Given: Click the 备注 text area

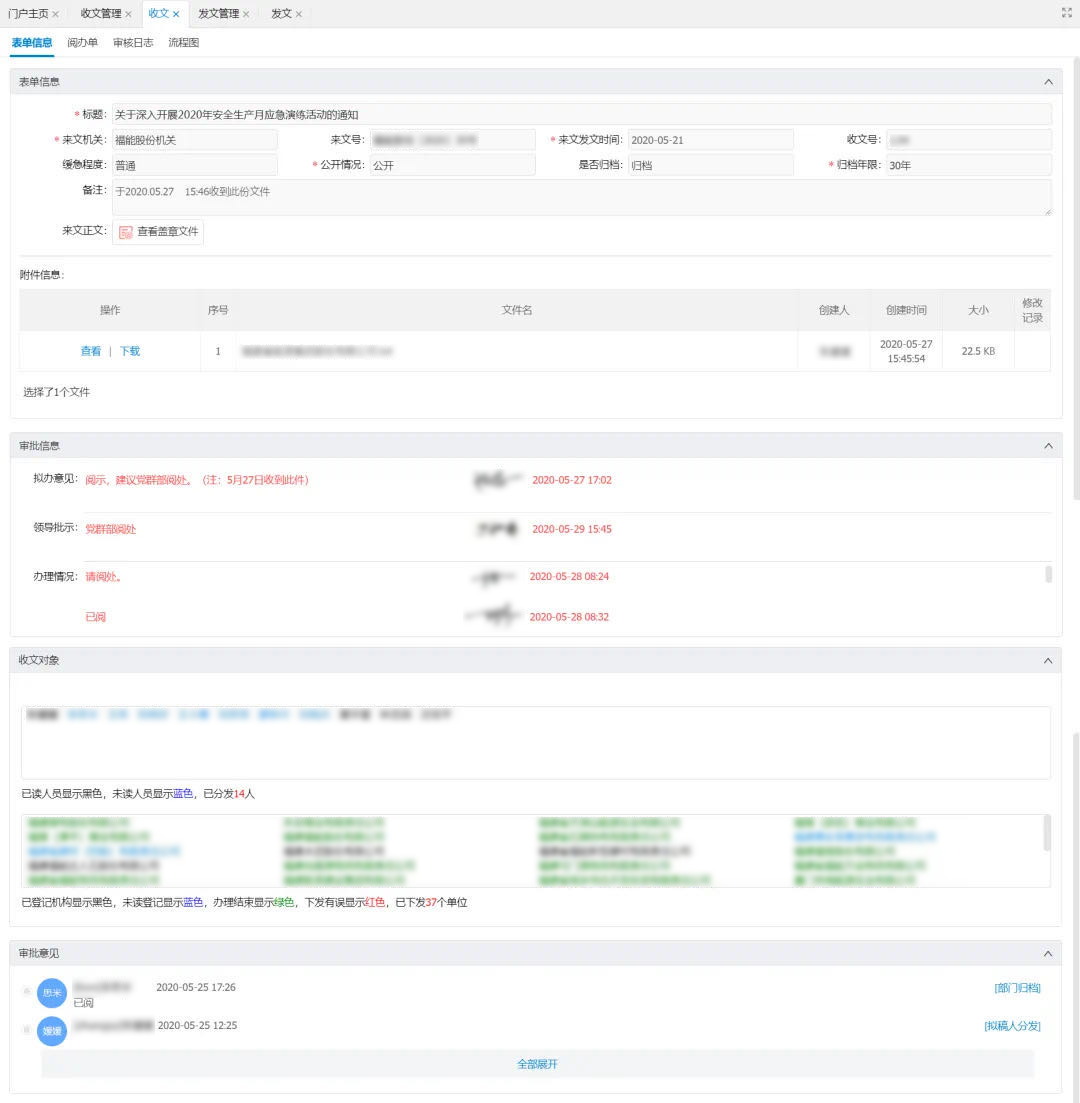Looking at the screenshot, I should click(x=582, y=198).
